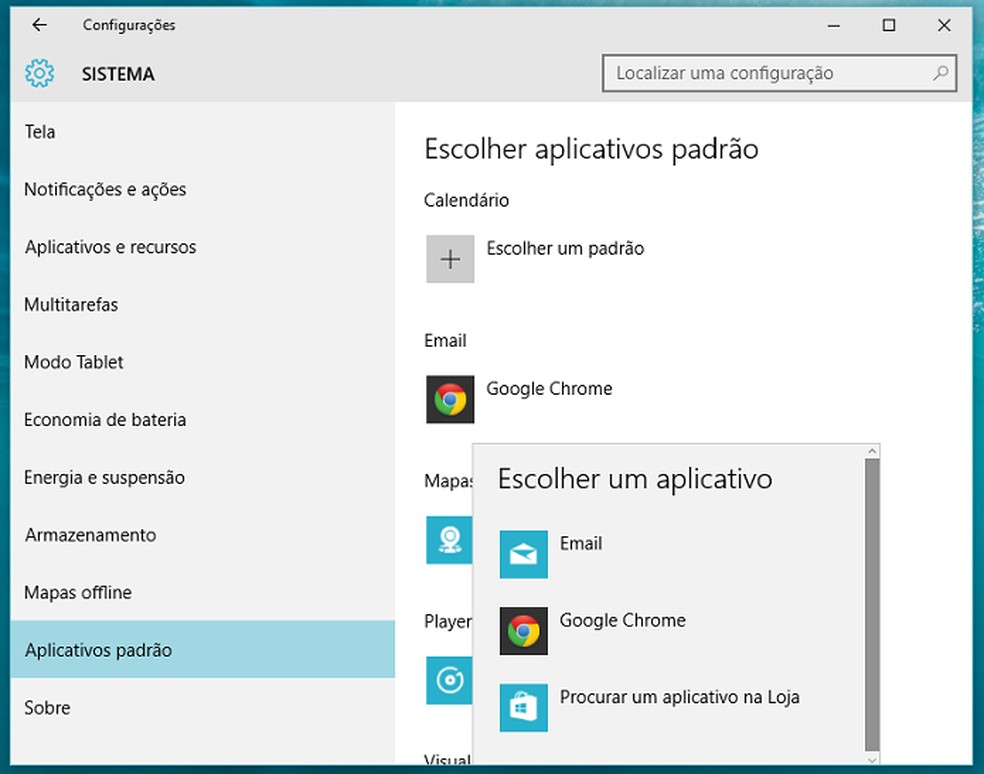Select Modo Tablet in the sidebar

point(73,362)
